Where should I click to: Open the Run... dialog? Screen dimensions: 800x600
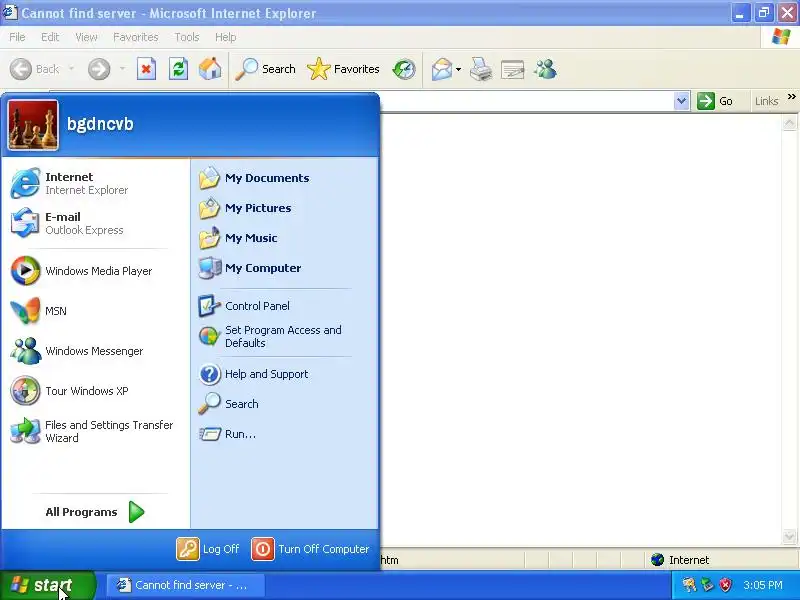285,434
